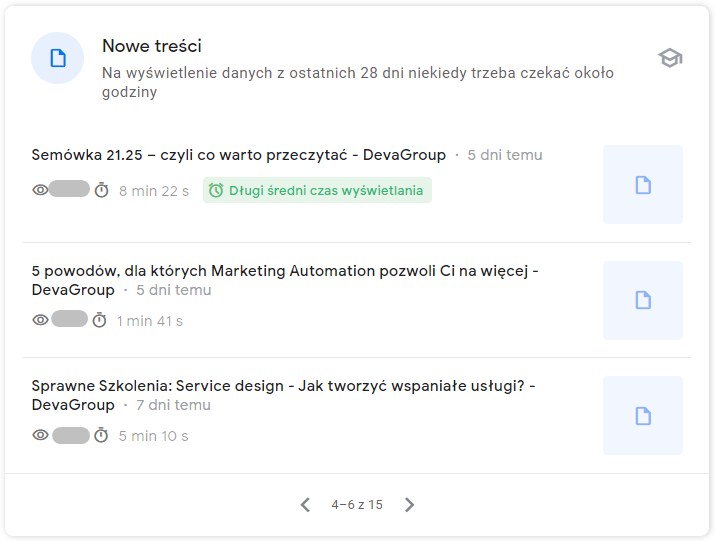Image resolution: width=715 pixels, height=541 pixels.
Task: Click the thumbnail for Sprawne Szkolenia article
Action: pyautogui.click(x=643, y=415)
